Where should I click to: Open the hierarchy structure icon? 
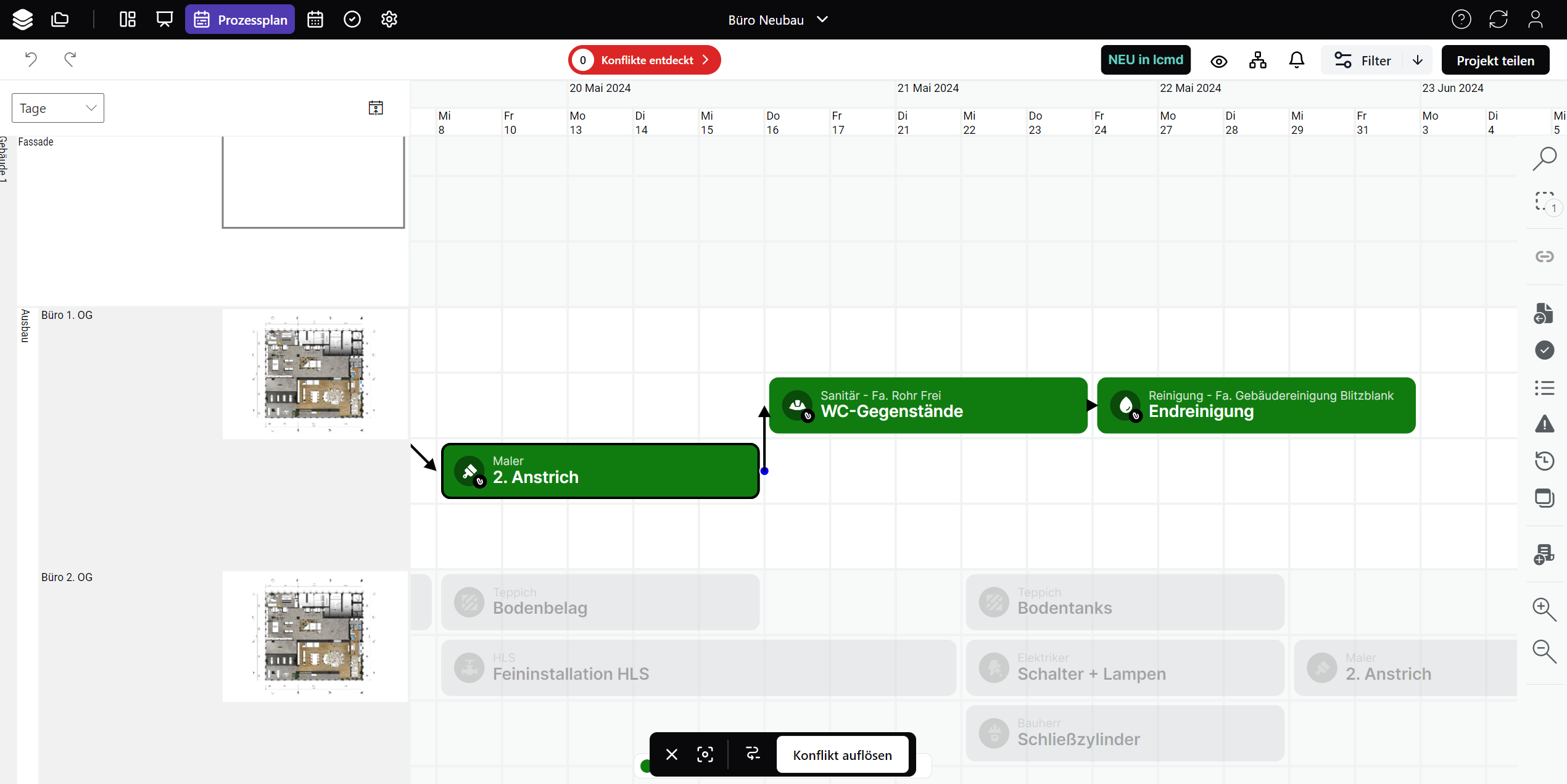tap(1257, 60)
